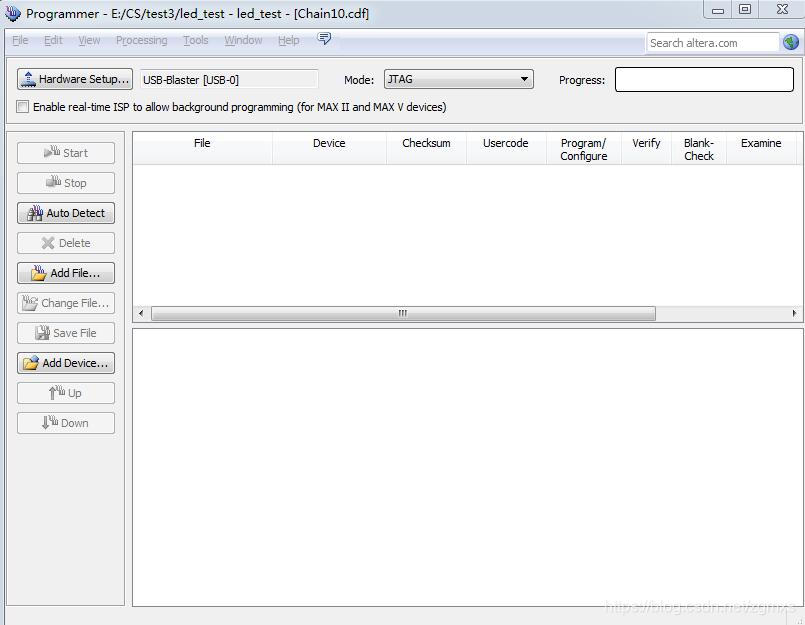Screen dimensions: 805x625
Task: Move selection Up in chain
Action: [66, 393]
